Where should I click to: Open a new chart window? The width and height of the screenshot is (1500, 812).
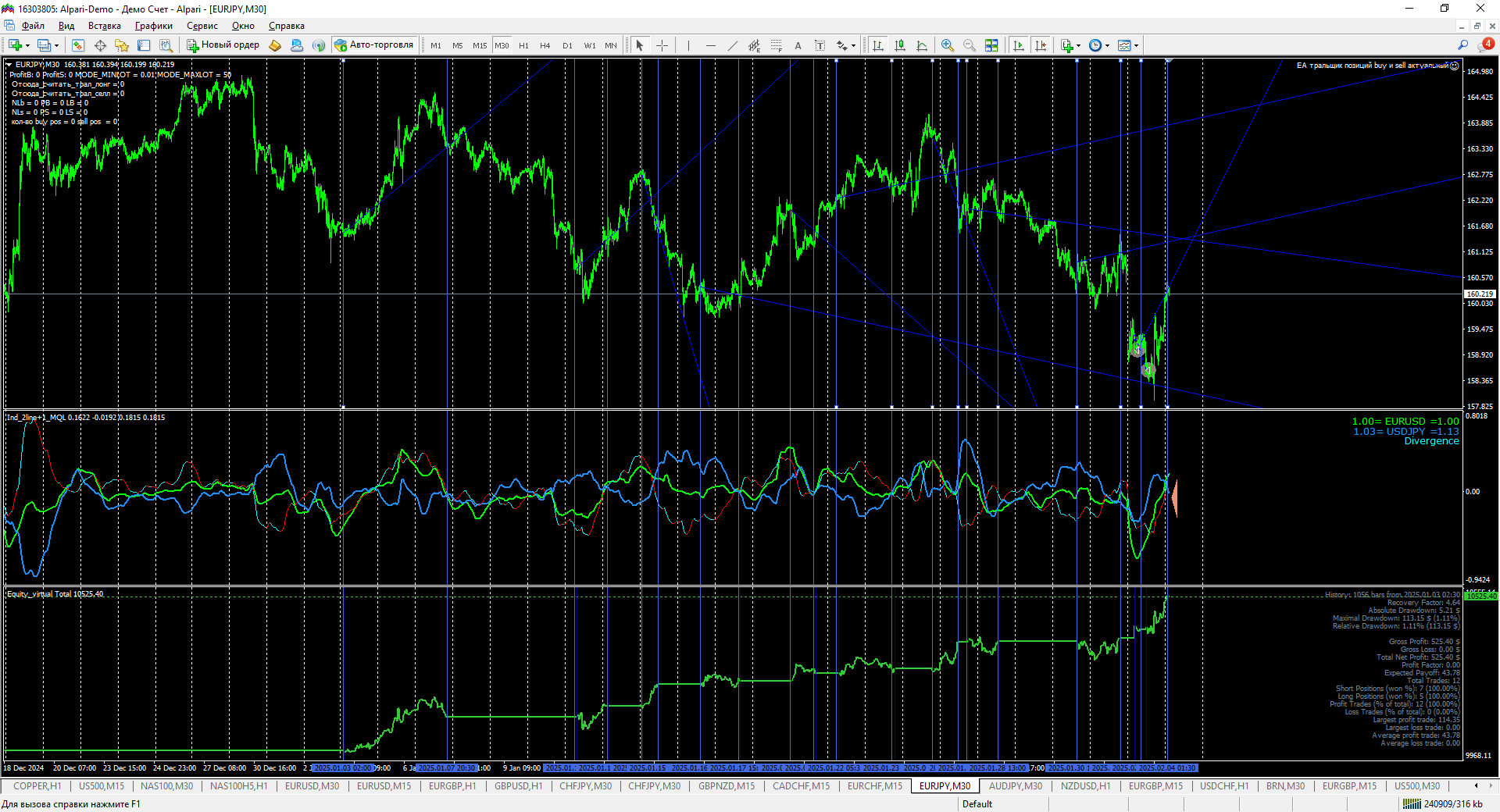[14, 45]
